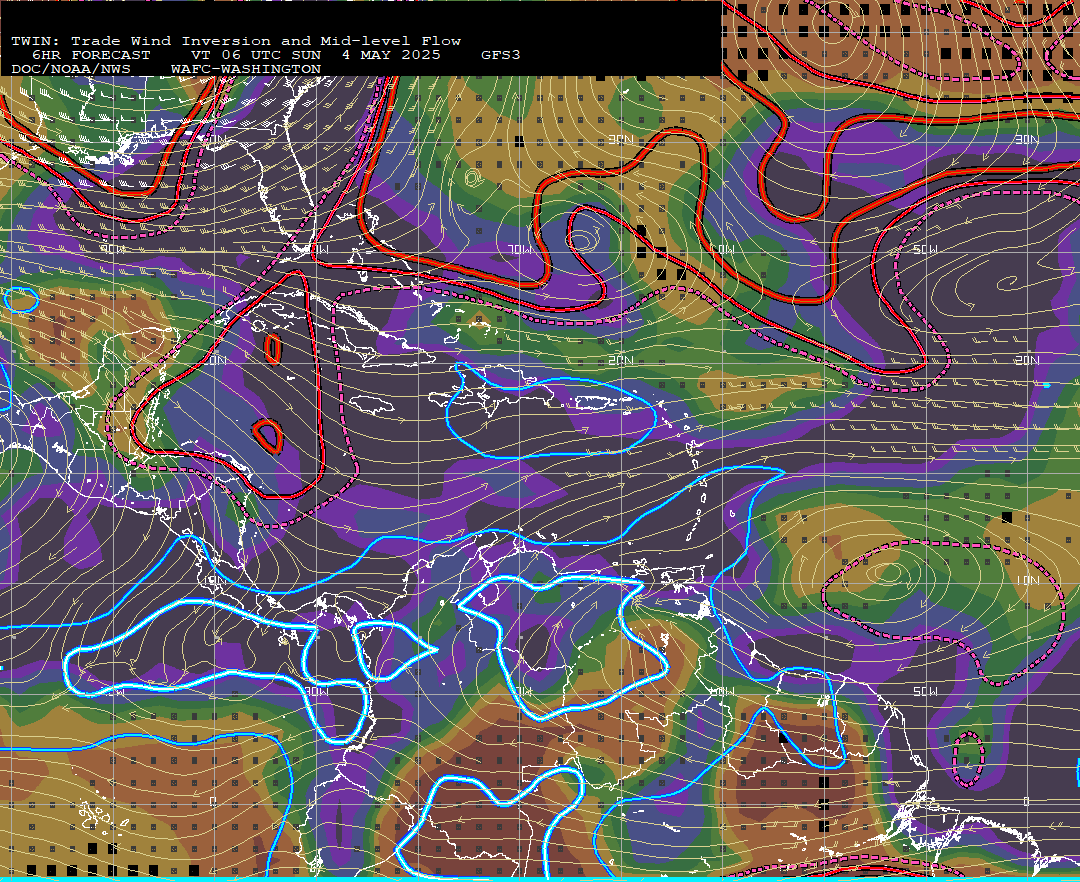Click the "TWIN: Trade Wind Inversion" title text

point(141,41)
